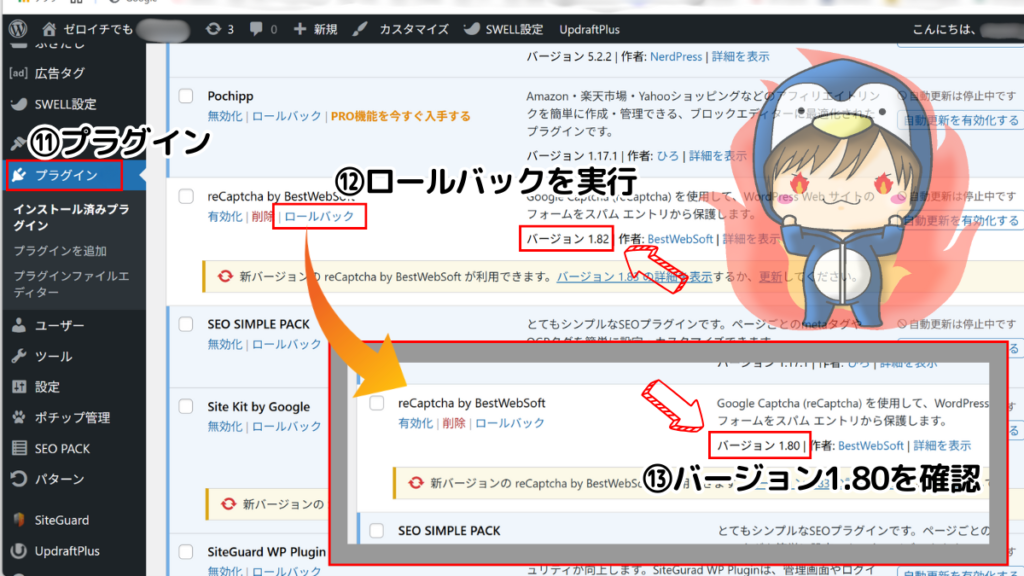Image resolution: width=1024 pixels, height=576 pixels.
Task: Open the updates indicator showing 3
Action: click(220, 29)
